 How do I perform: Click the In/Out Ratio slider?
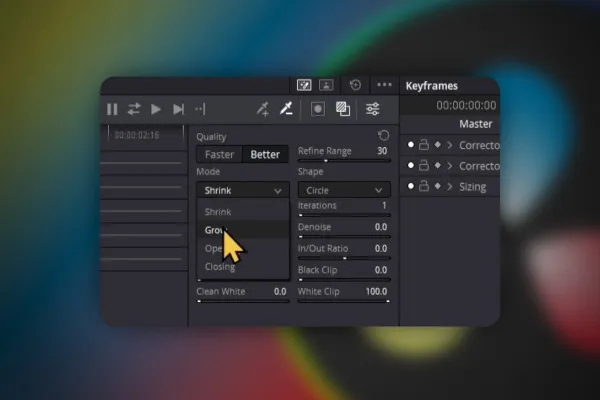tap(344, 258)
